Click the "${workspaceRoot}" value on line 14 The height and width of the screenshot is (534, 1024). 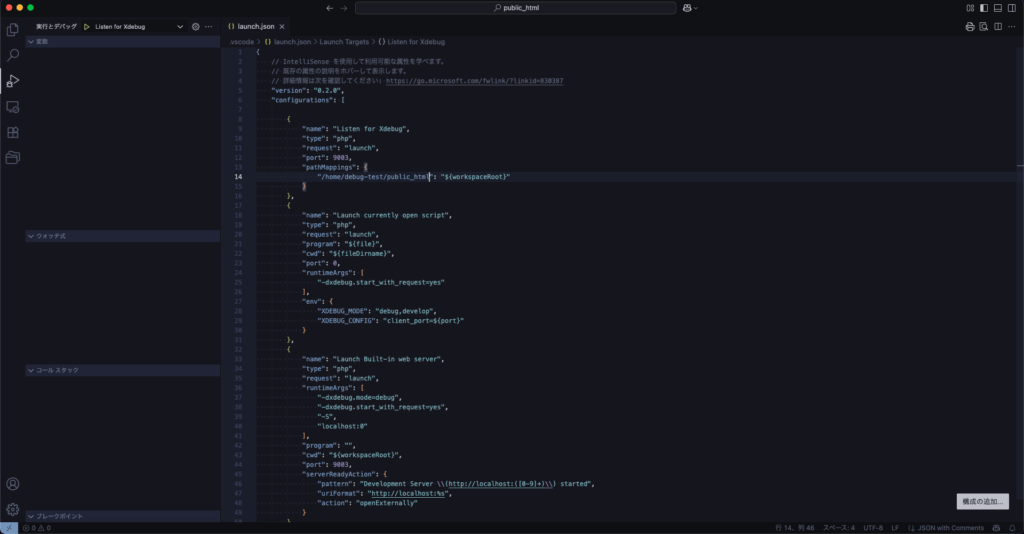tap(475, 177)
